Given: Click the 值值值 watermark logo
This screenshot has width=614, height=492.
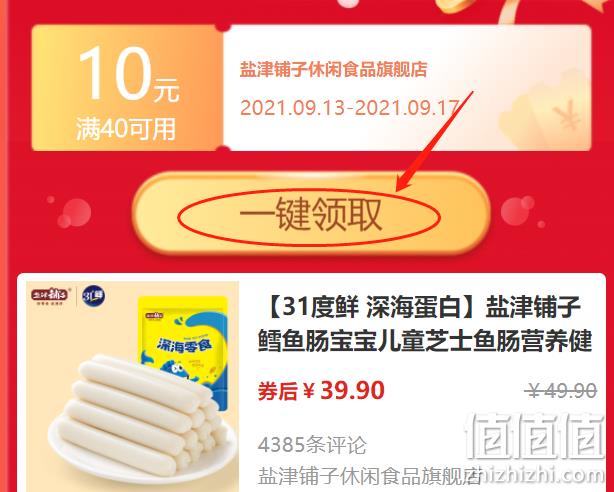Looking at the screenshot, I should 535,436.
